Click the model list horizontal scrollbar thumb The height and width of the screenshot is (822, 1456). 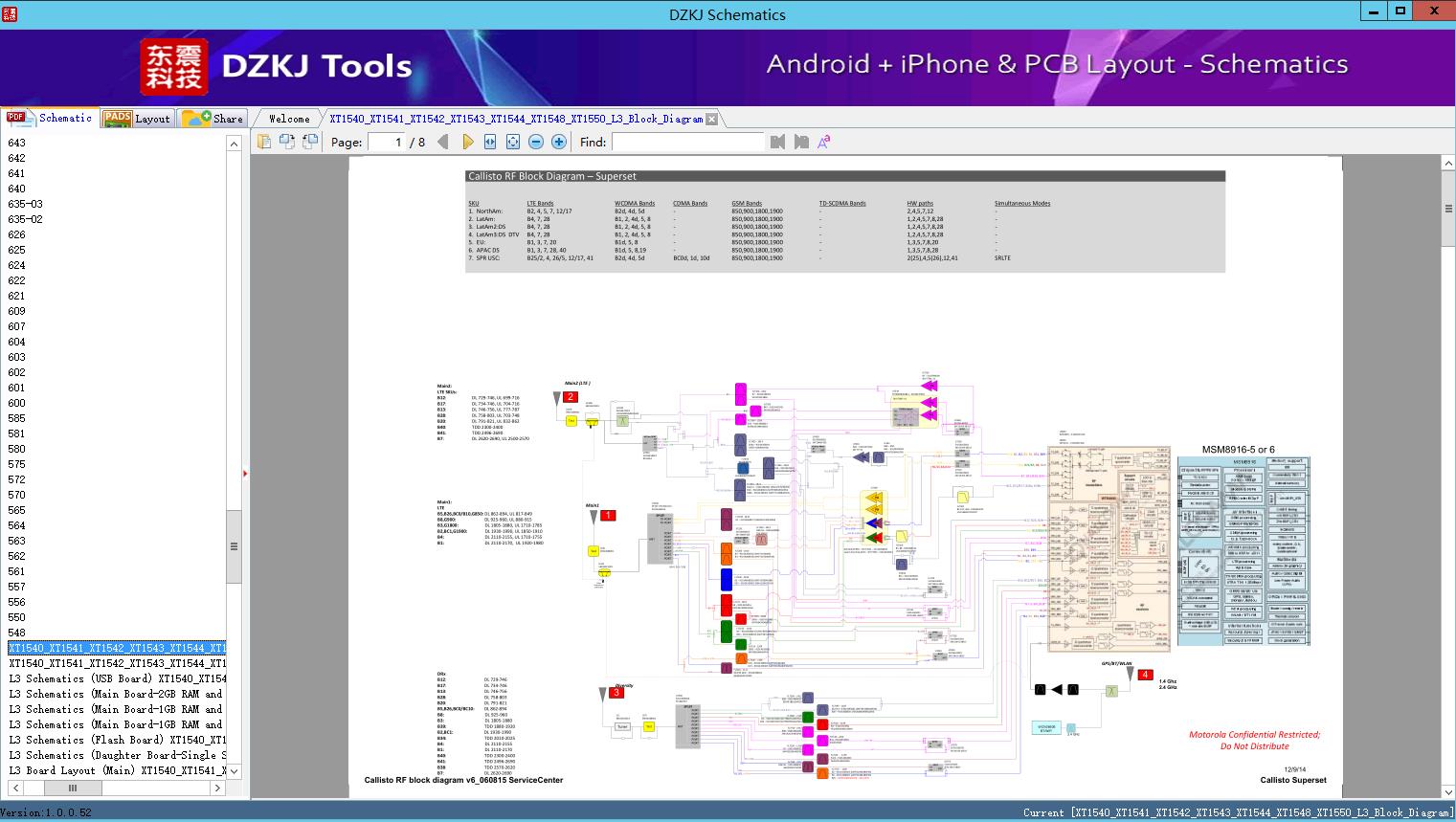73,788
